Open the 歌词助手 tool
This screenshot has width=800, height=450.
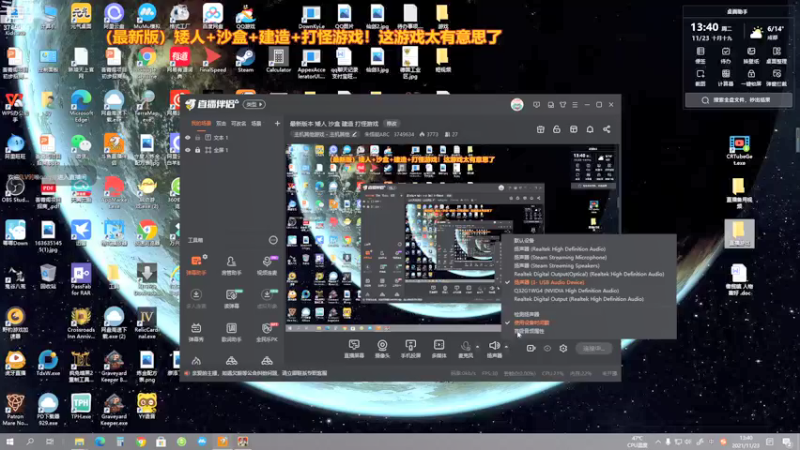coord(231,332)
